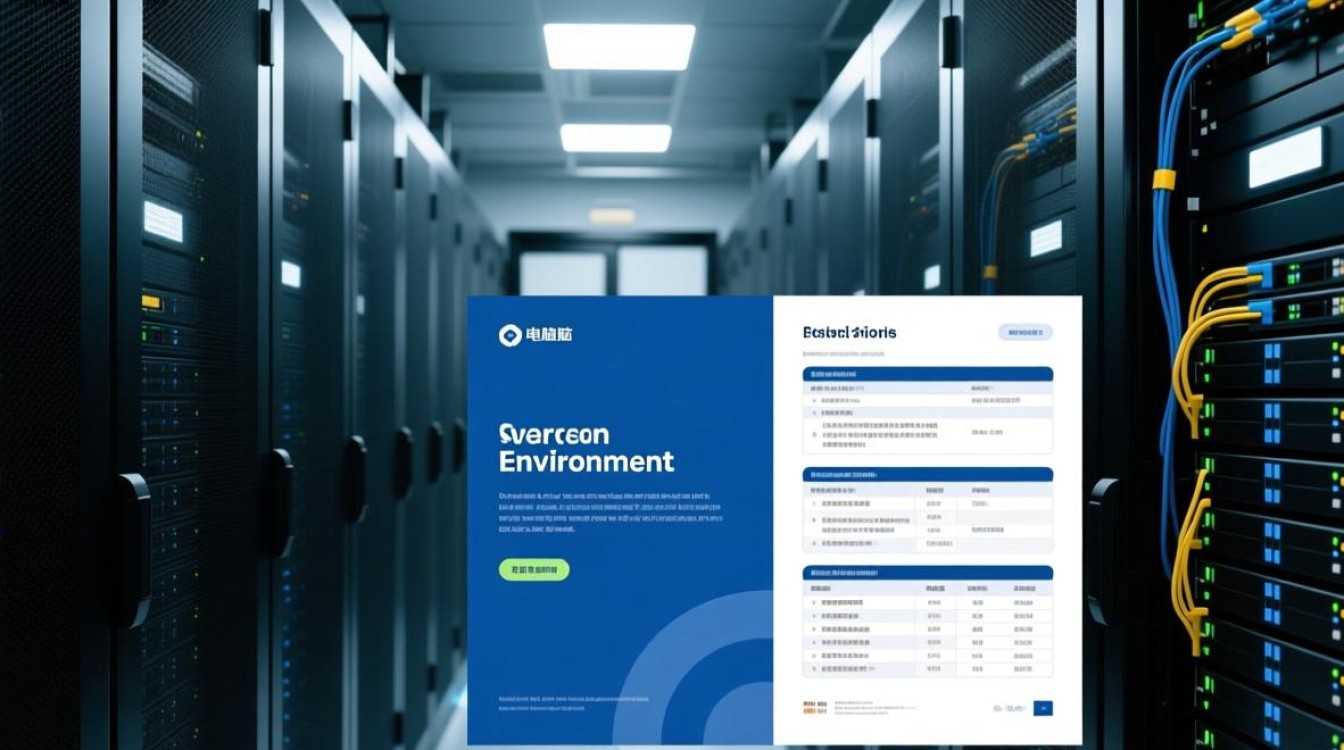Click the Chinese brand name beside the logo
Viewport: 1344px width, 750px height.
pos(549,336)
